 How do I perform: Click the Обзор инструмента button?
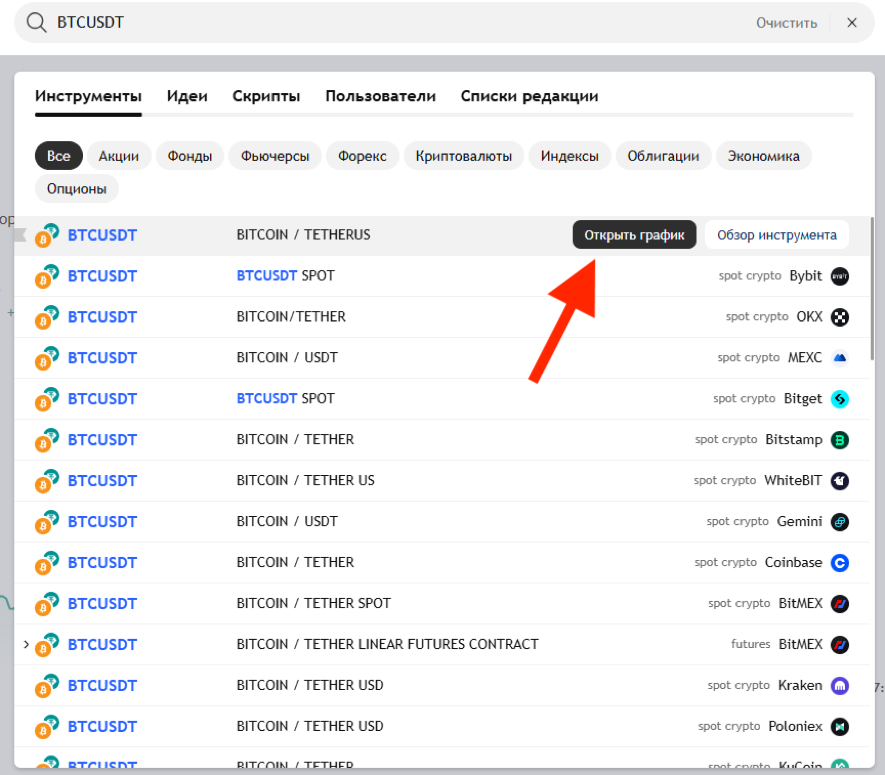777,235
